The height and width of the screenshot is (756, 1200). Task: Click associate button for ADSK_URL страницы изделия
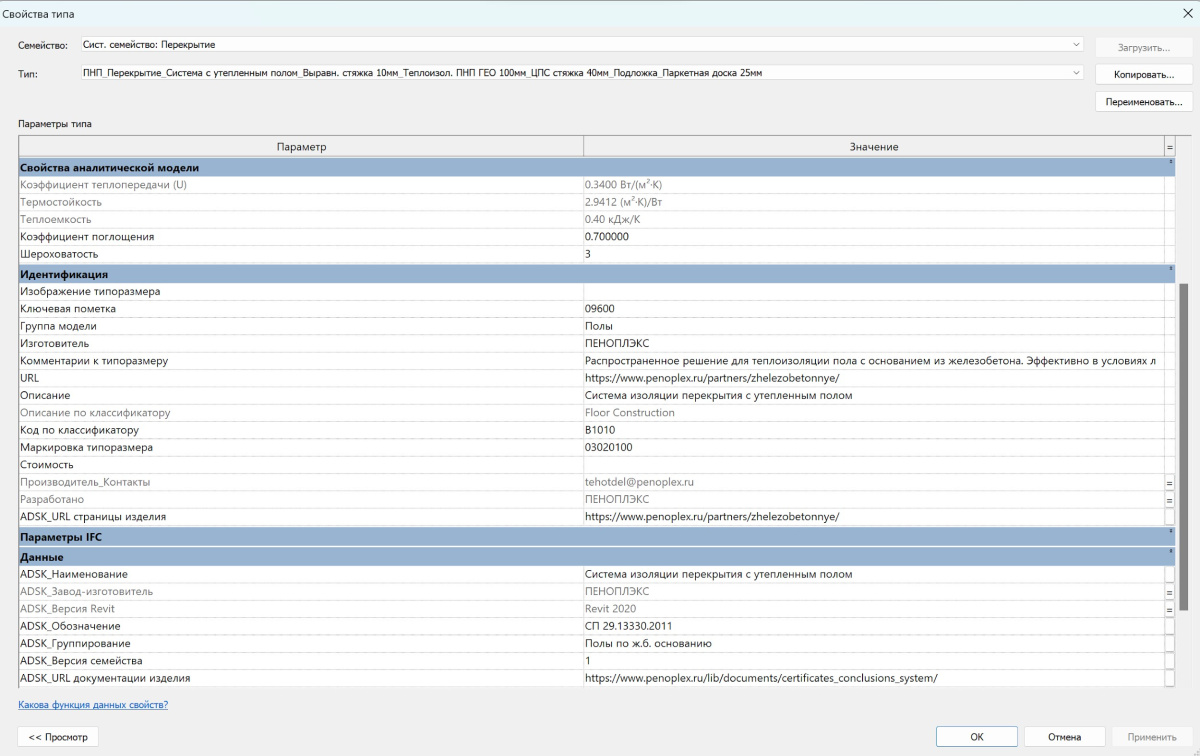(x=1169, y=517)
